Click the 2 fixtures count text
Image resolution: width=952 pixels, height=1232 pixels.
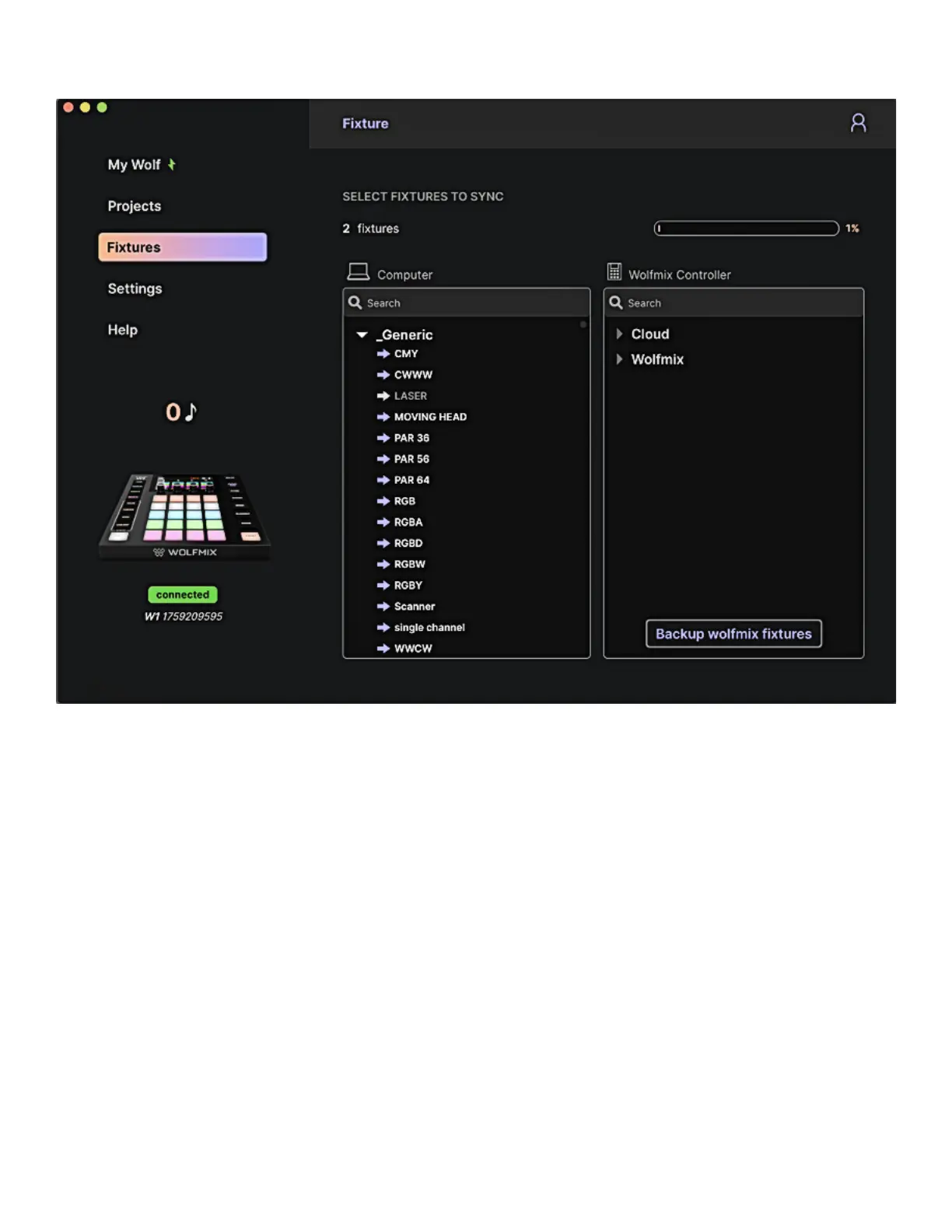pyautogui.click(x=371, y=228)
